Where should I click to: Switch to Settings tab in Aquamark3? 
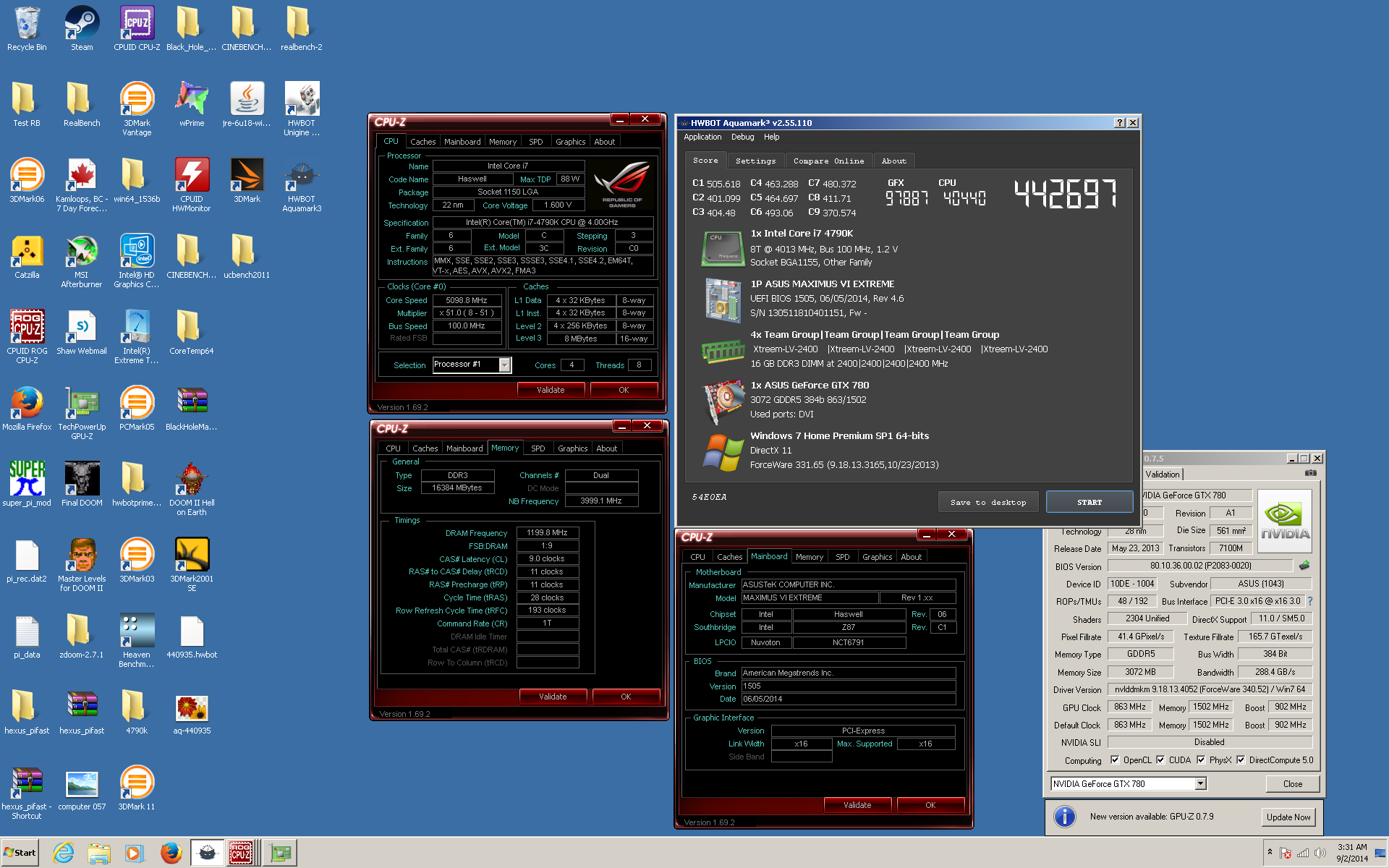[x=755, y=161]
